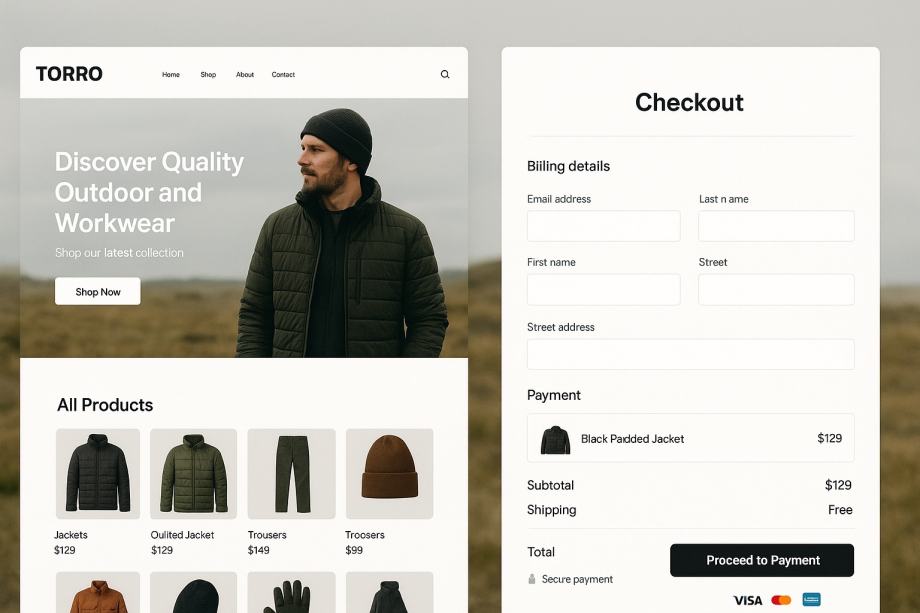The height and width of the screenshot is (613, 920).
Task: Click Proceed to Payment button
Action: 762,560
